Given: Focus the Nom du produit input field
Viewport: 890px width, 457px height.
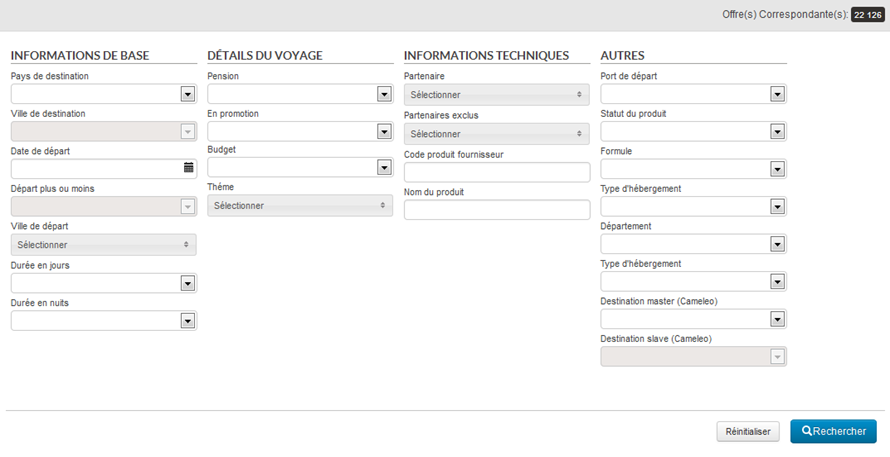Looking at the screenshot, I should [x=497, y=210].
